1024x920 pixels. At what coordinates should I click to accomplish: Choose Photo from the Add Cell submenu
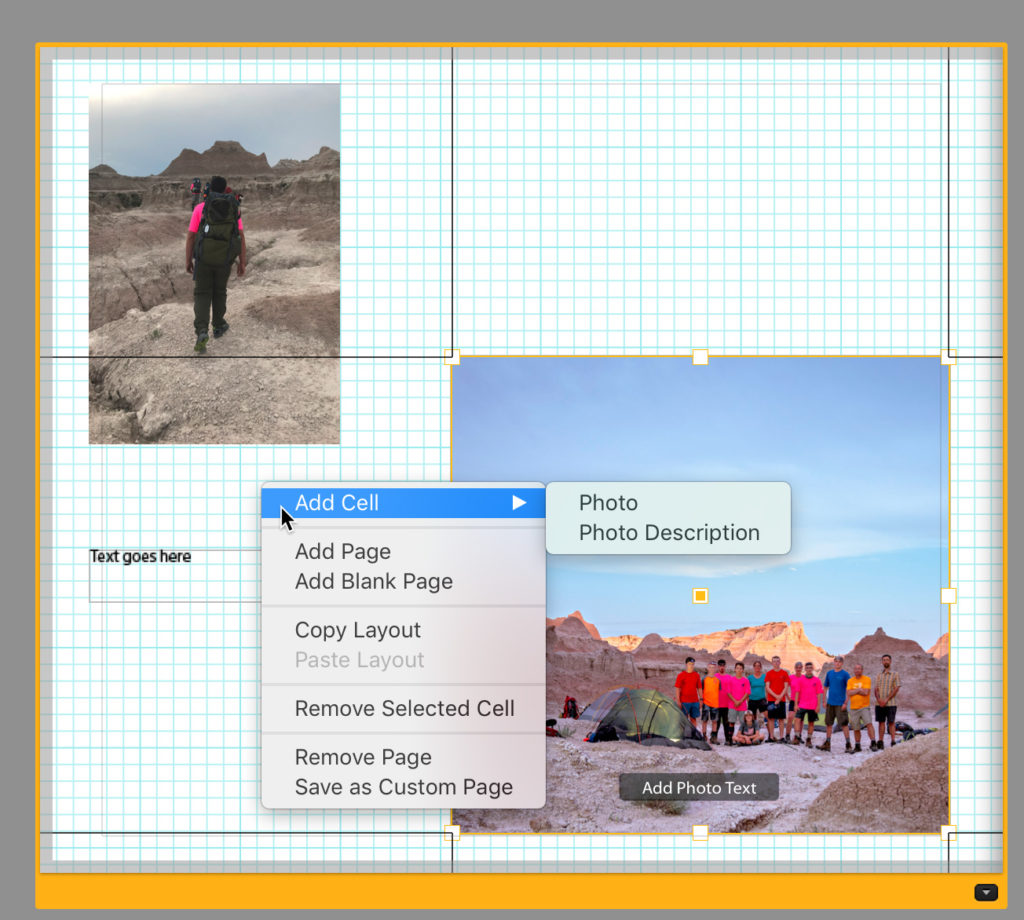(x=608, y=503)
